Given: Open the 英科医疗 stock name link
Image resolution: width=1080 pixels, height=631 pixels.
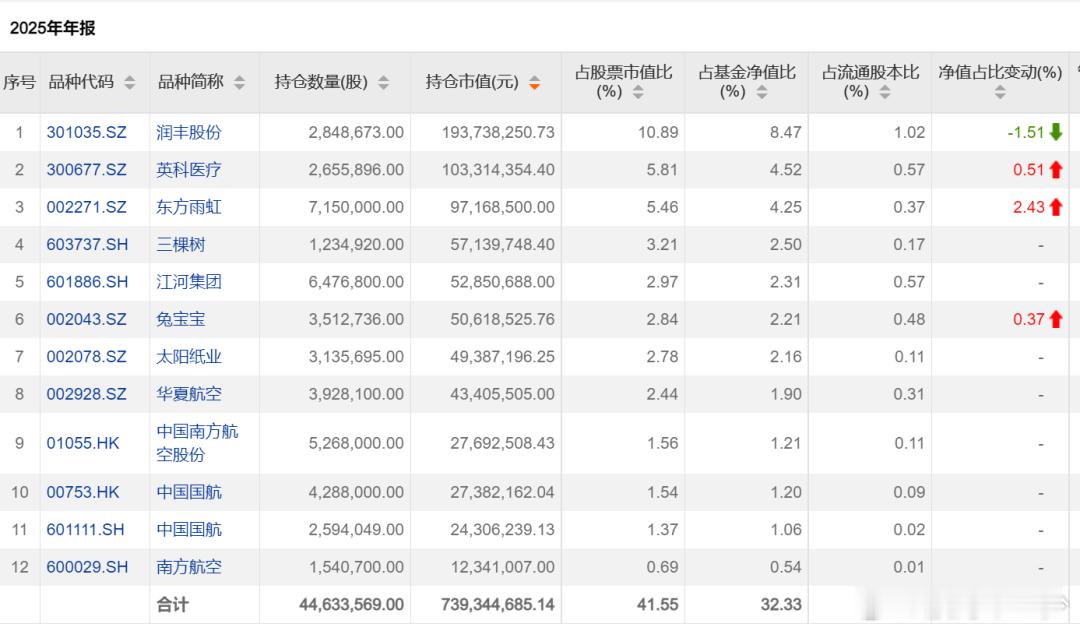Looking at the screenshot, I should (189, 169).
